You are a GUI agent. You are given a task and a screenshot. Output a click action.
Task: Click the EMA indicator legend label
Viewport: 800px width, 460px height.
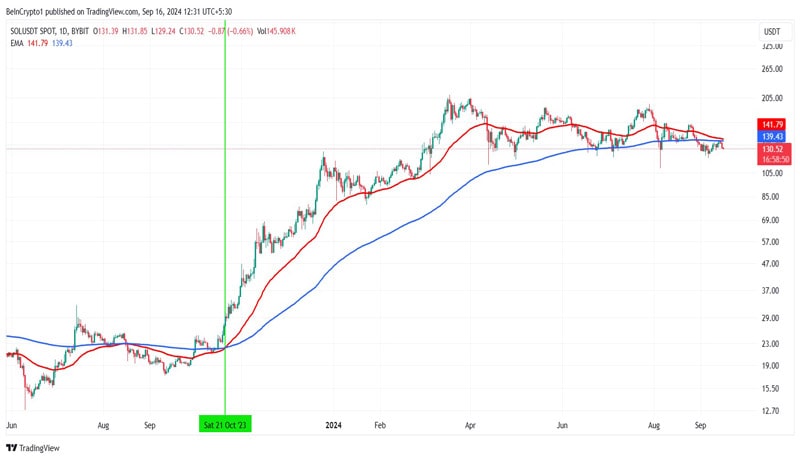tap(17, 43)
